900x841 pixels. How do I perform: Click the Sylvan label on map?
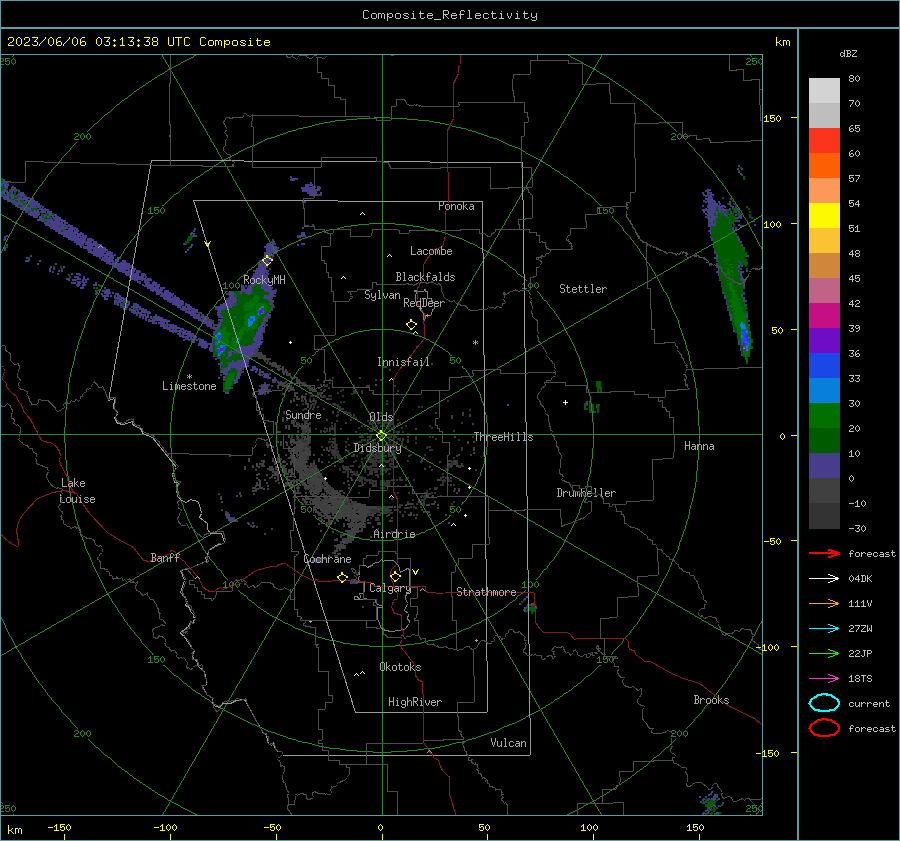pos(382,295)
